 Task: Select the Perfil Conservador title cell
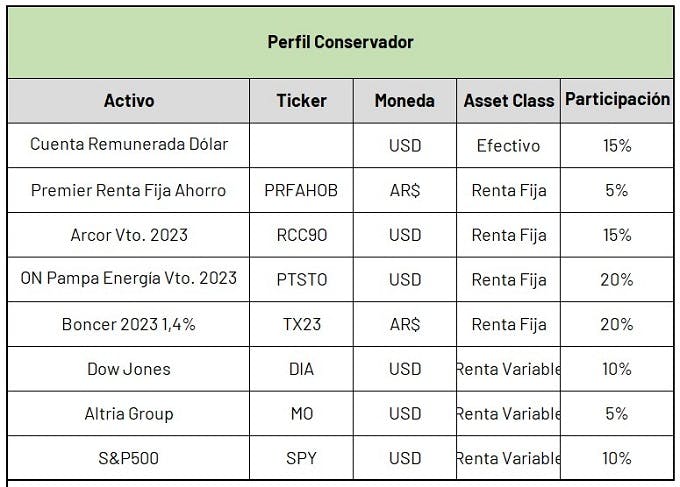pos(340,42)
